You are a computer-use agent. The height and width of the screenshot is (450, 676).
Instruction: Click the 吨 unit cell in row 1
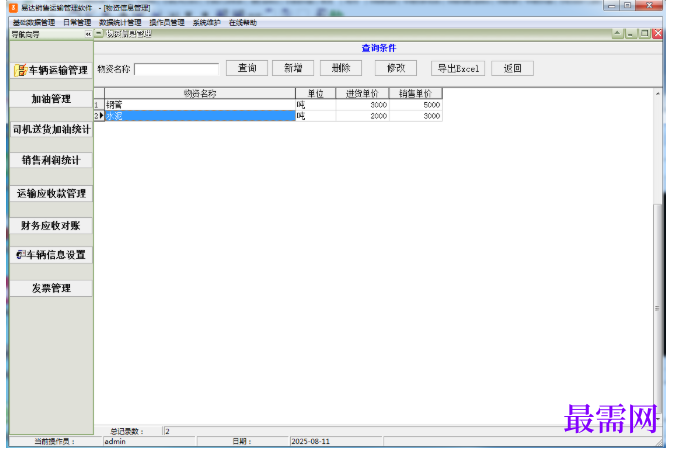(316, 105)
